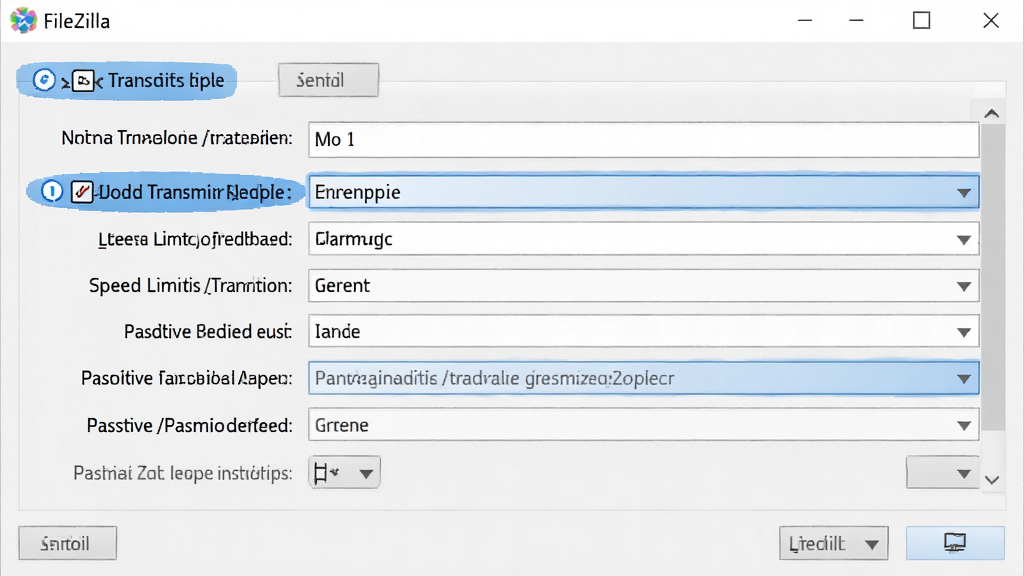
Task: Click the blue info circle icon beside Uodd Transmir
Action: click(52, 191)
